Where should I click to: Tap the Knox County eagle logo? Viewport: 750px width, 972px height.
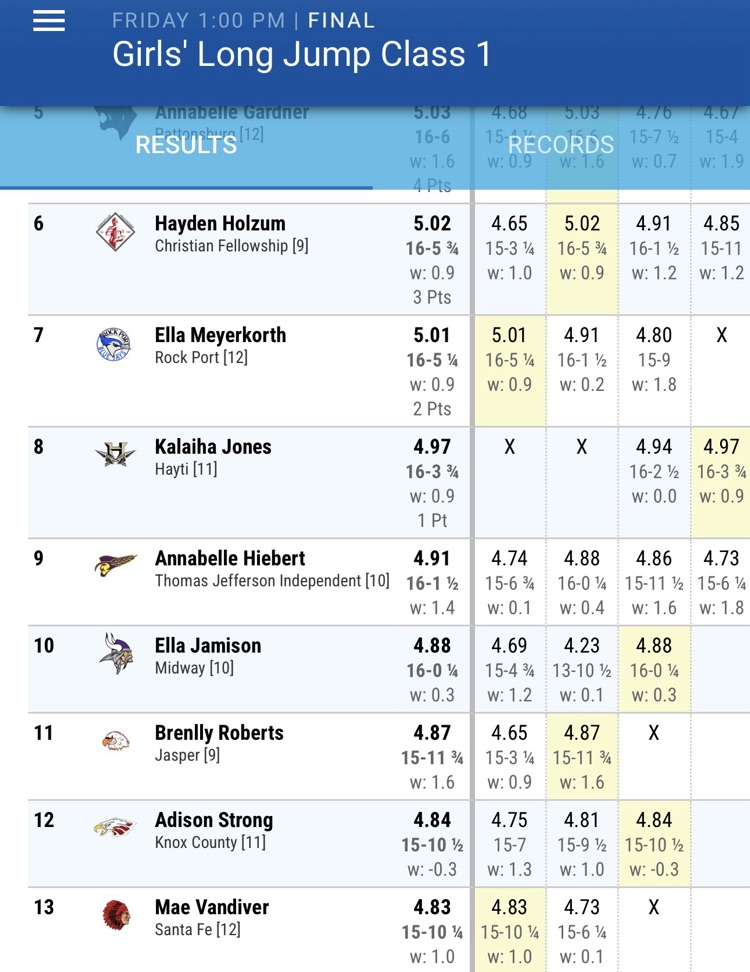point(115,828)
